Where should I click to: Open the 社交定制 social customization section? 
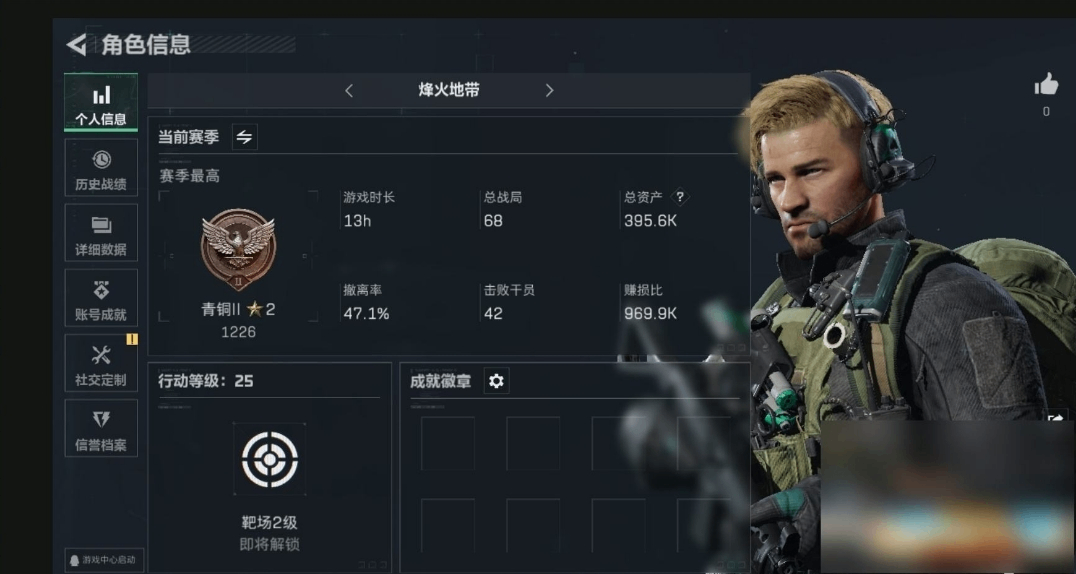[x=101, y=363]
